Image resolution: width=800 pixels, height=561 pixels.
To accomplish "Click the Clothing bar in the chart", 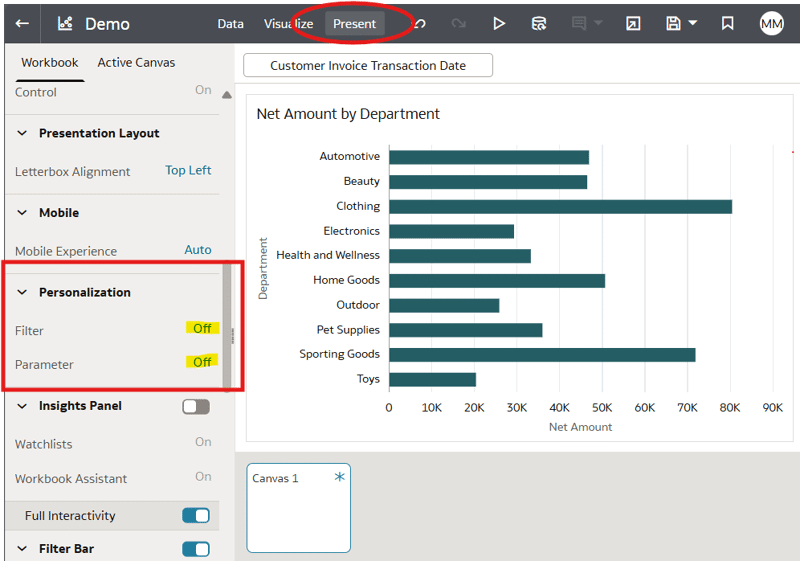I will pyautogui.click(x=560, y=206).
